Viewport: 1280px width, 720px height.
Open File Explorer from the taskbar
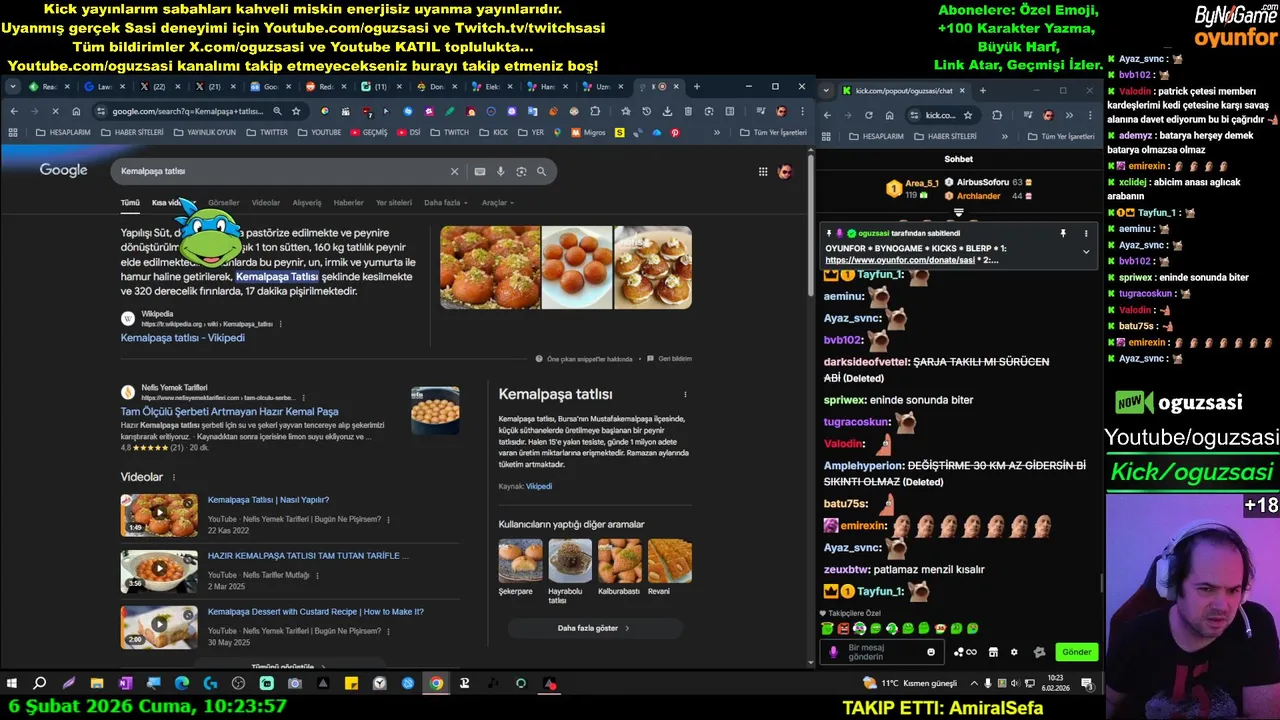[x=97, y=684]
